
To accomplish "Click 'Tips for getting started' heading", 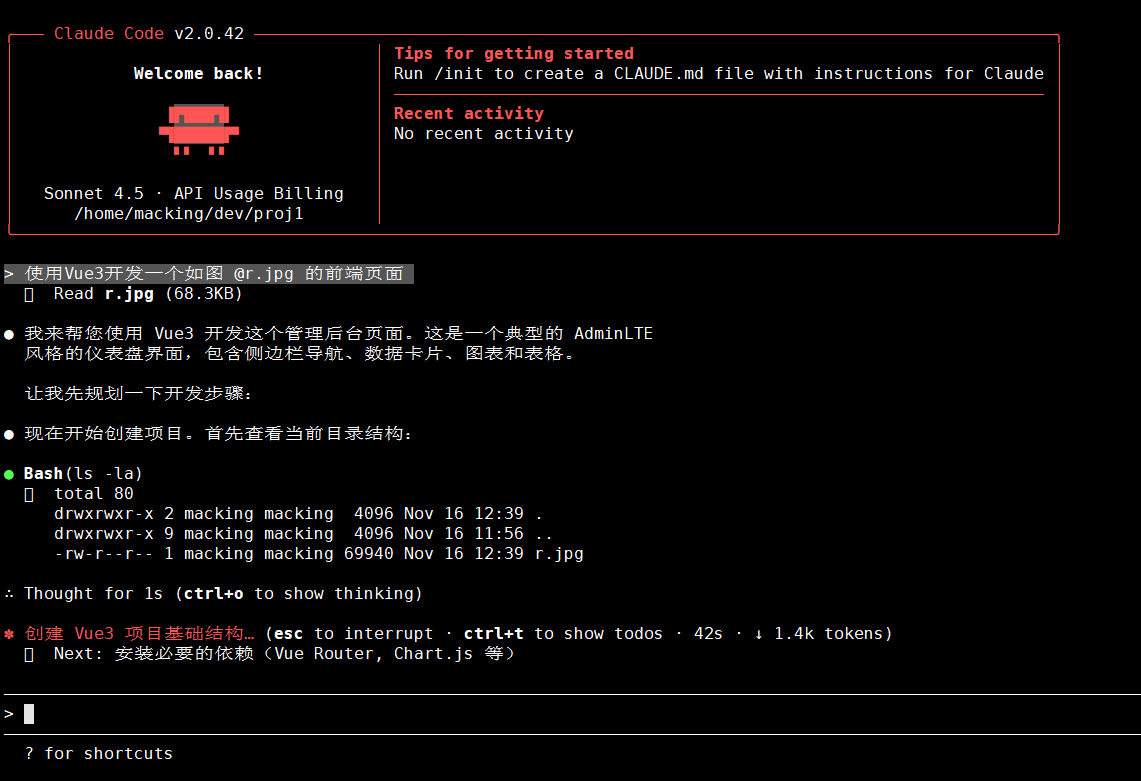I will [514, 53].
